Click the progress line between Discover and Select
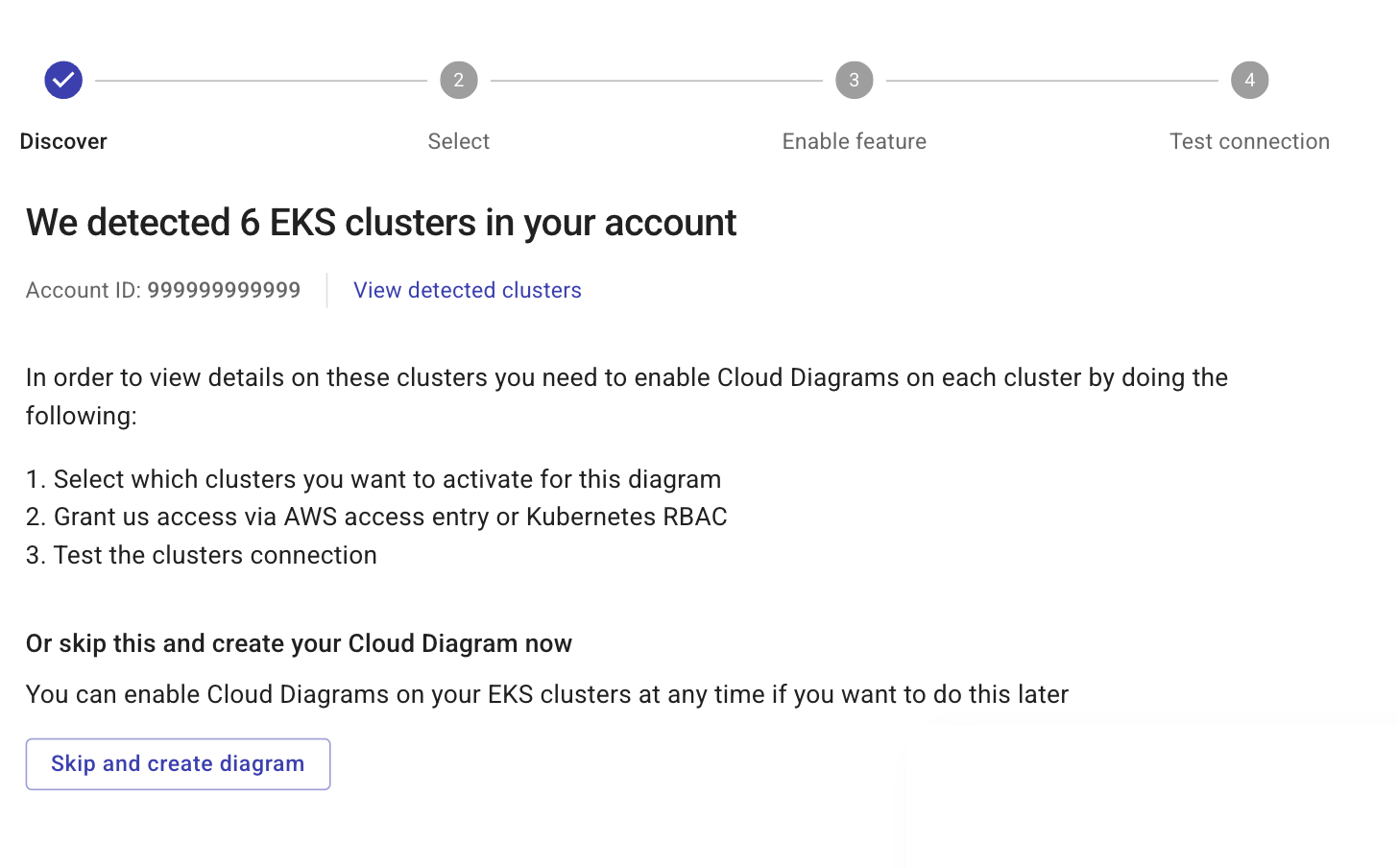This screenshot has width=1398, height=868. click(261, 81)
